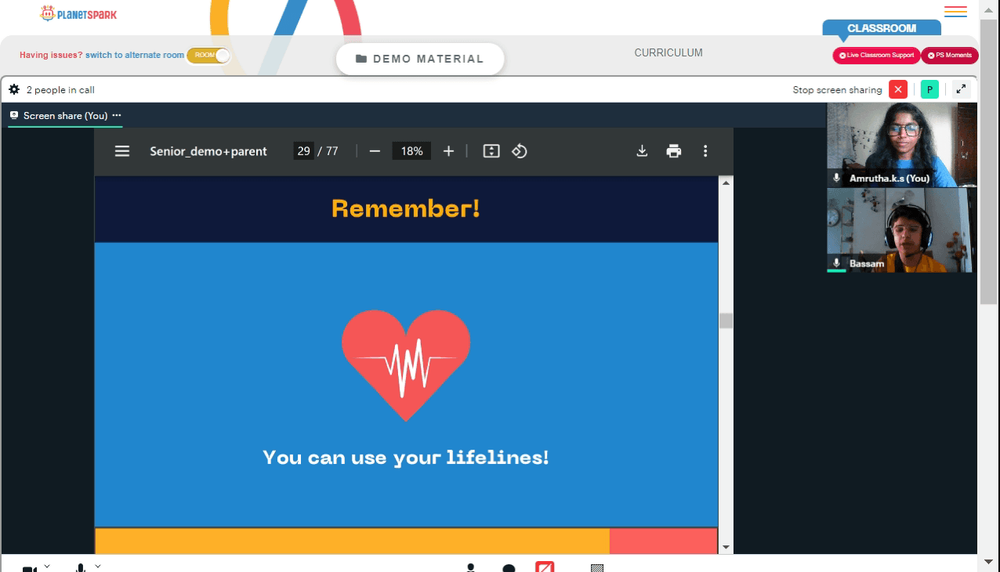Edit the page number field showing 29

pyautogui.click(x=303, y=151)
